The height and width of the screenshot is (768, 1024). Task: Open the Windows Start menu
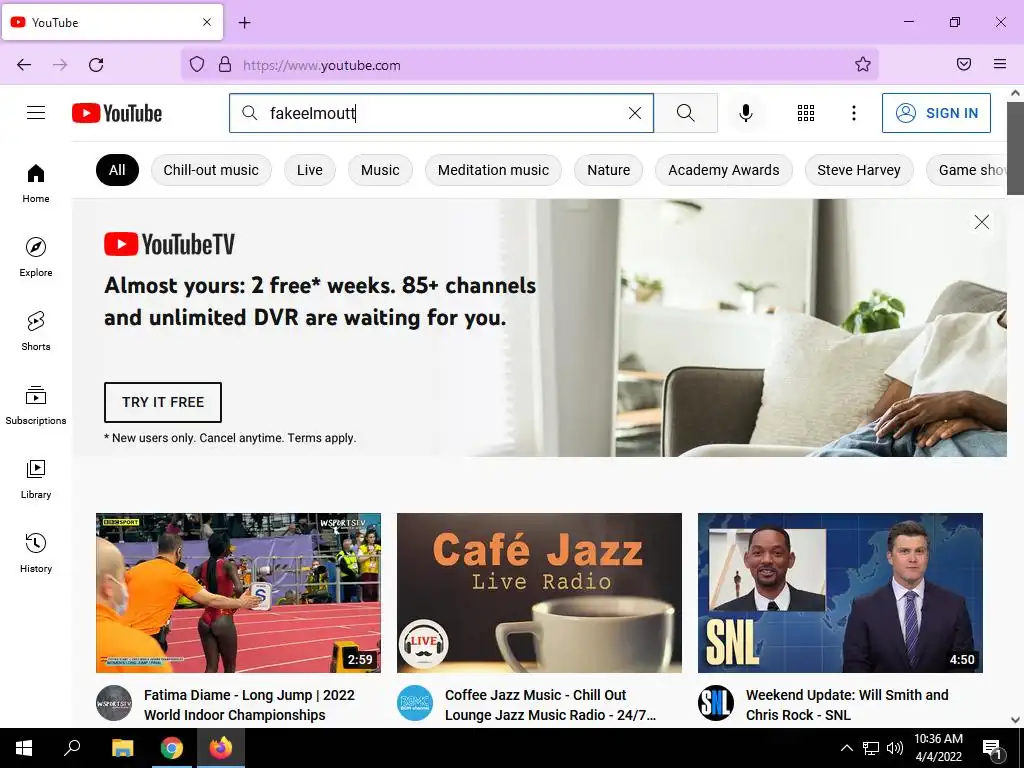pyautogui.click(x=24, y=748)
